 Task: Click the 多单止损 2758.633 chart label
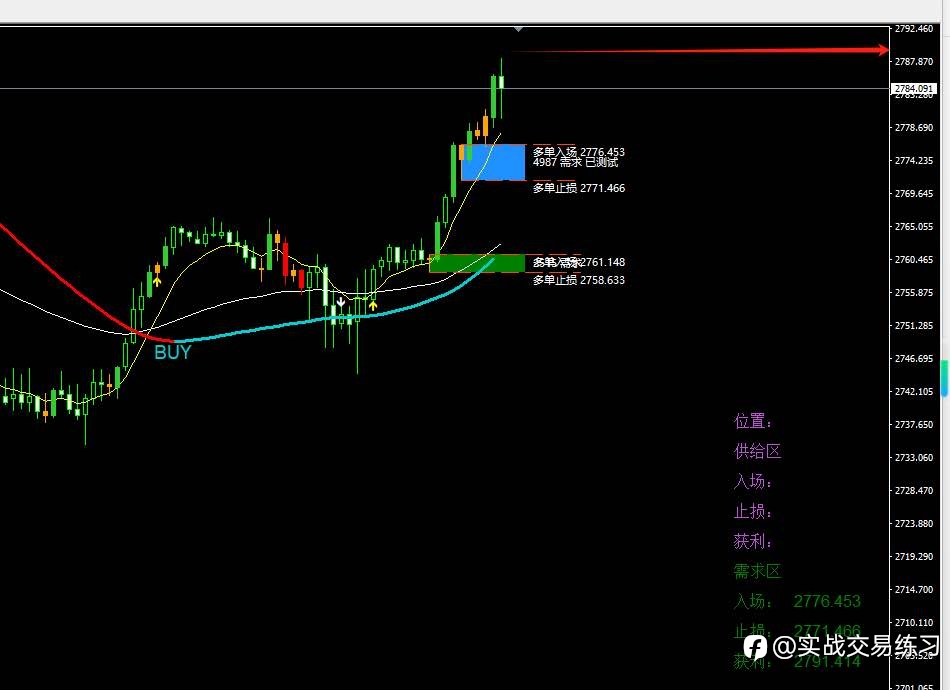click(579, 280)
